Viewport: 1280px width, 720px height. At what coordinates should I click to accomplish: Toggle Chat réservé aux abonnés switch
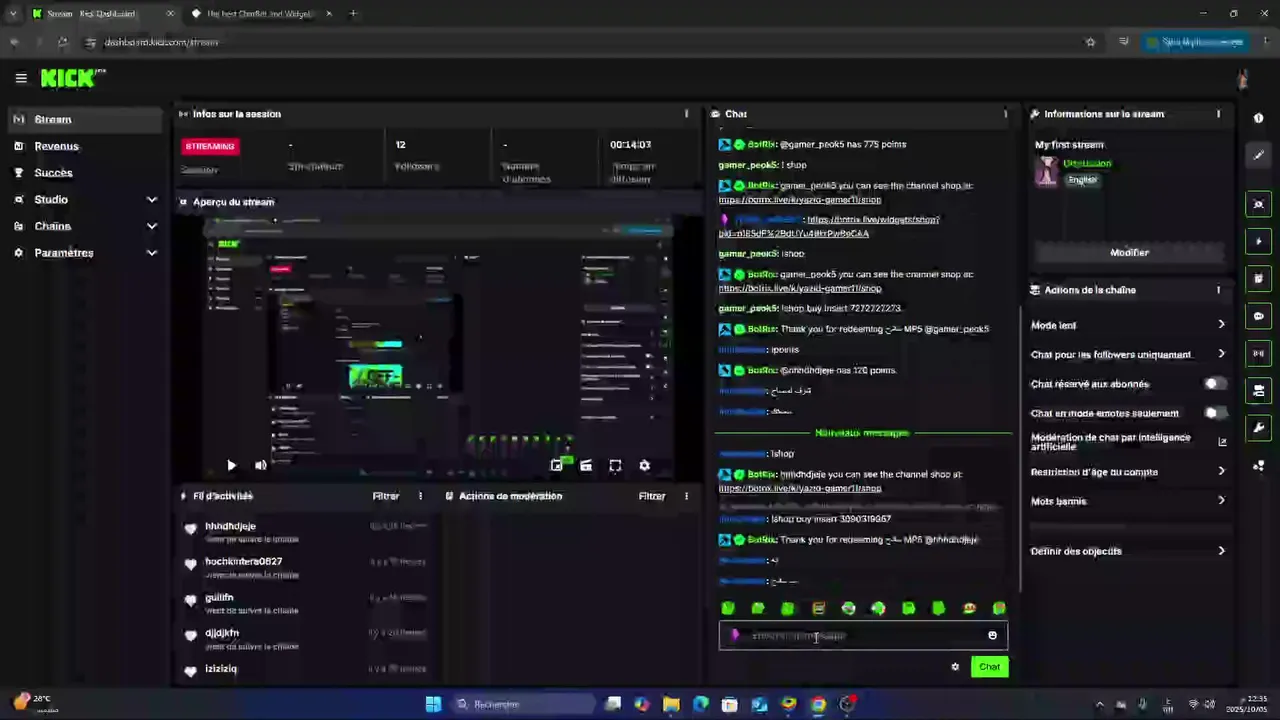point(1215,384)
